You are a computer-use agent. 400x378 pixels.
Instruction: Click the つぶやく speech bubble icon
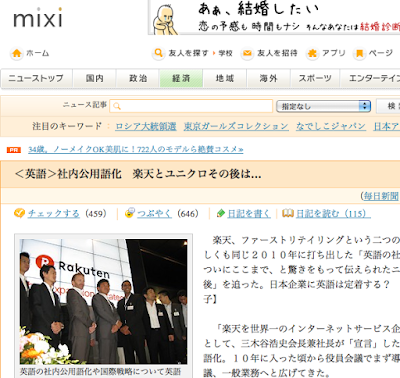[x=130, y=213]
